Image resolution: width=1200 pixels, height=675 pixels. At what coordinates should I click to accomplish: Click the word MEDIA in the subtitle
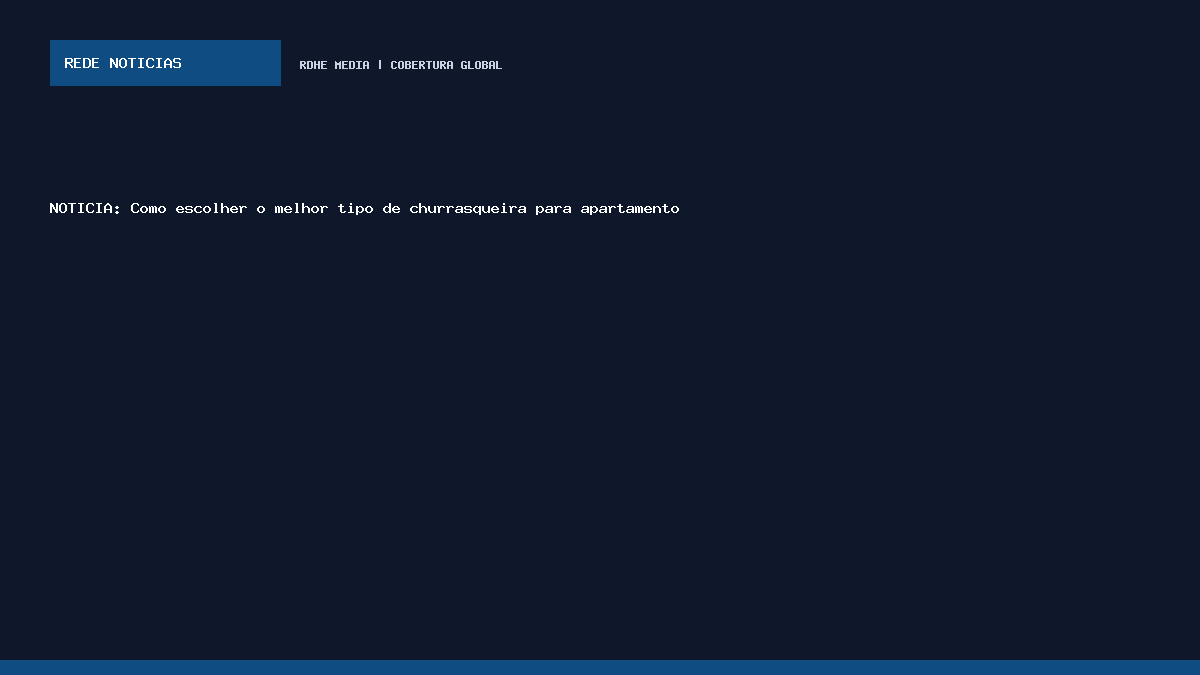(x=352, y=65)
